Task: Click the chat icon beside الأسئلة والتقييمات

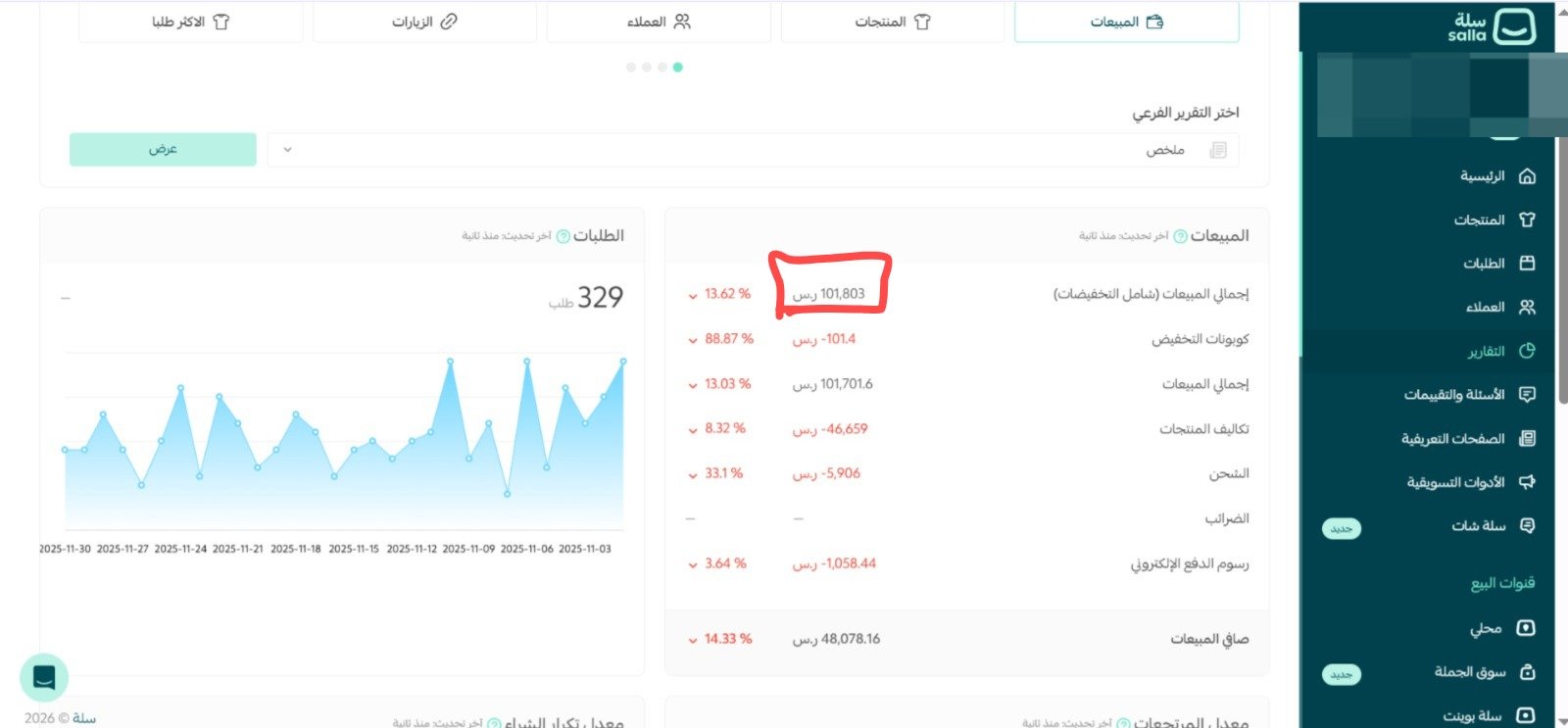Action: (1527, 394)
